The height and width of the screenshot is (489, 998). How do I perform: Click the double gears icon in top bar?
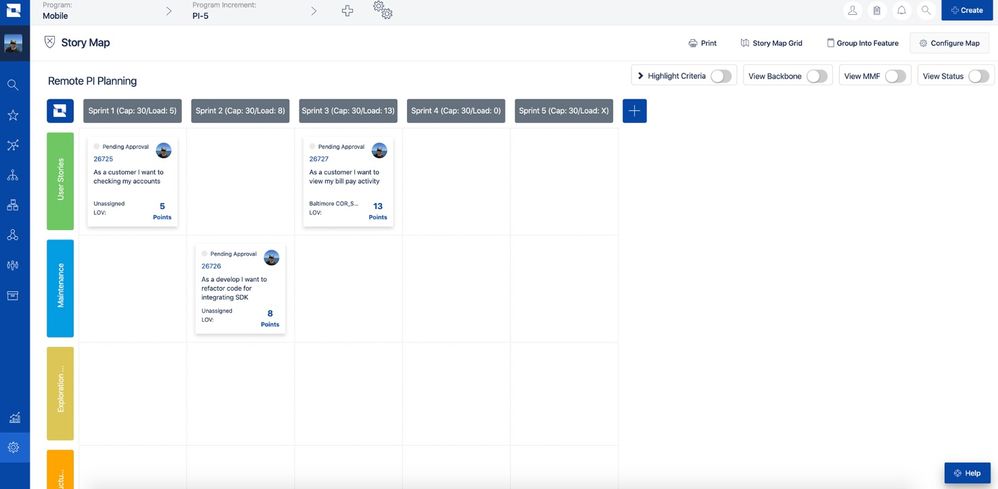(383, 10)
